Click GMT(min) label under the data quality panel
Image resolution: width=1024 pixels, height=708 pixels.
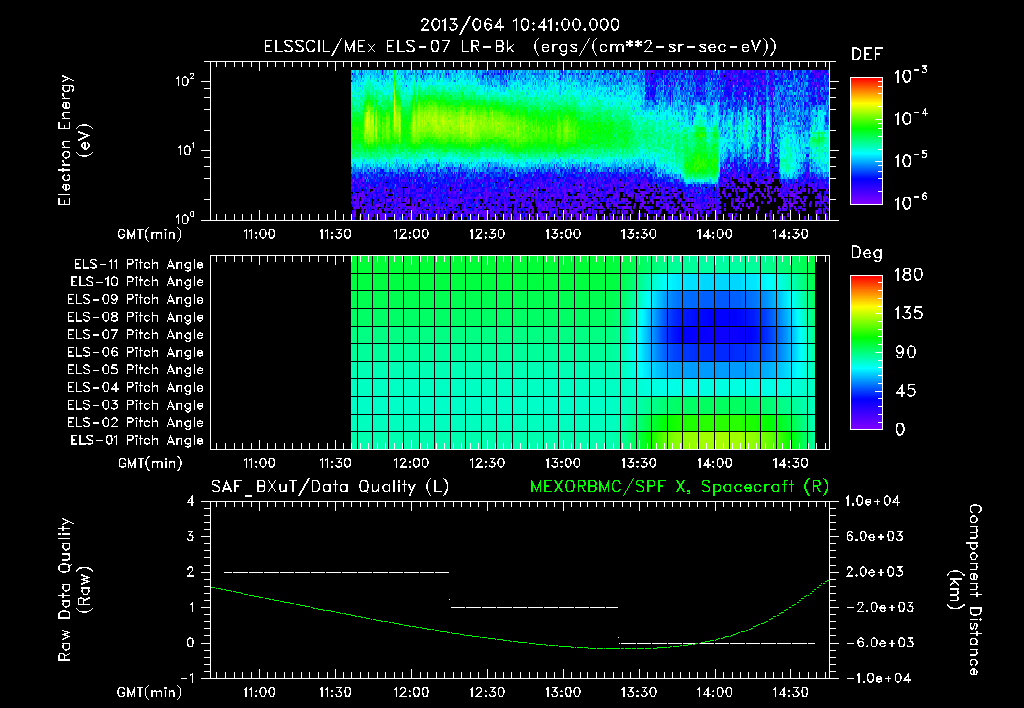coord(150,692)
